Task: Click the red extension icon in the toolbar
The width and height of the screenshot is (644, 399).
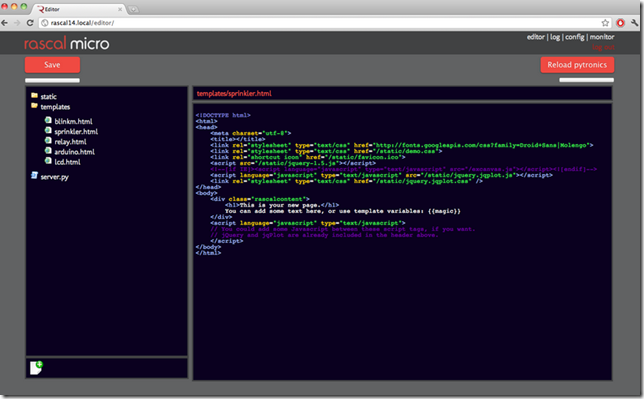Action: [x=620, y=23]
